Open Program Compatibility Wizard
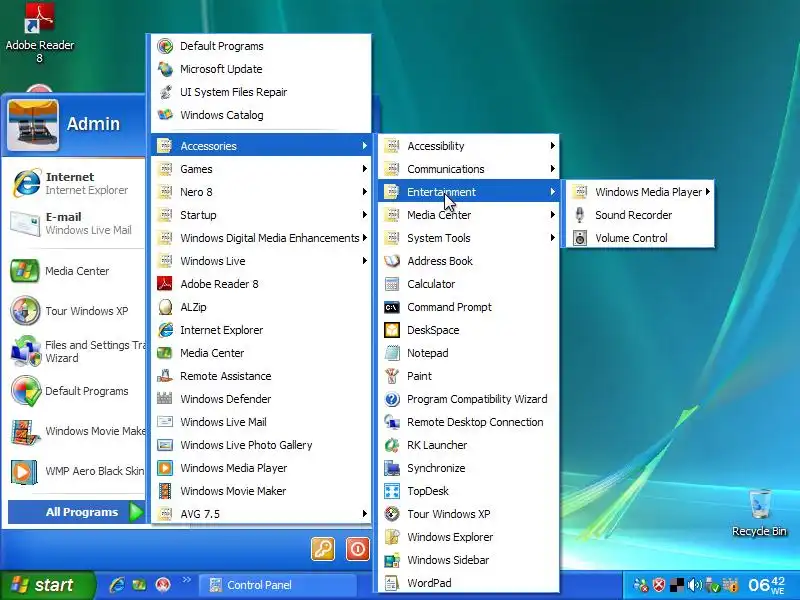The height and width of the screenshot is (600, 800). tap(468, 399)
